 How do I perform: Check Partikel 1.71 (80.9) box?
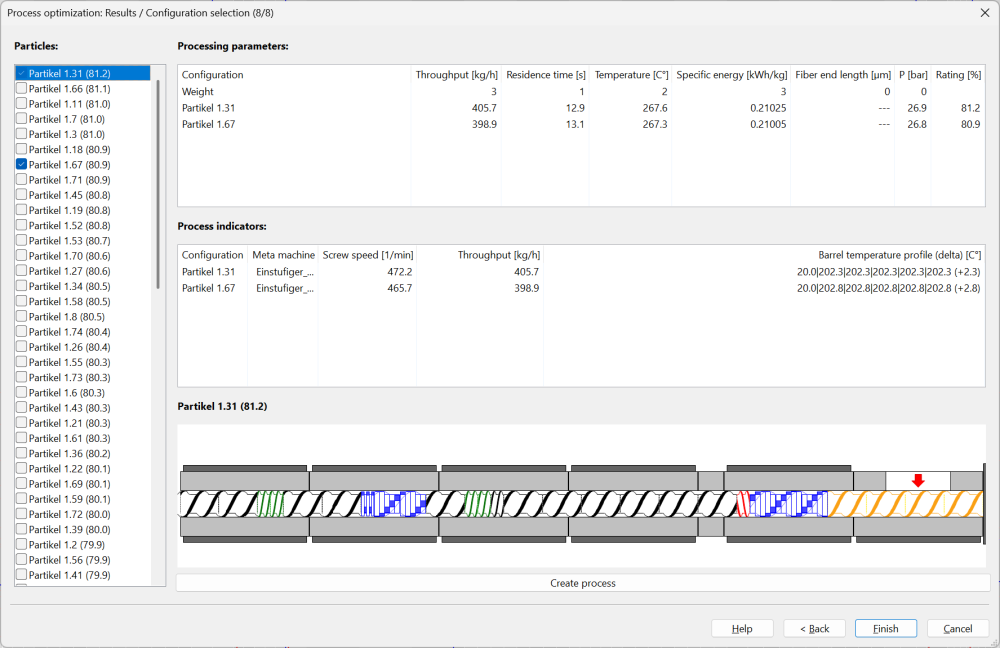[x=22, y=179]
